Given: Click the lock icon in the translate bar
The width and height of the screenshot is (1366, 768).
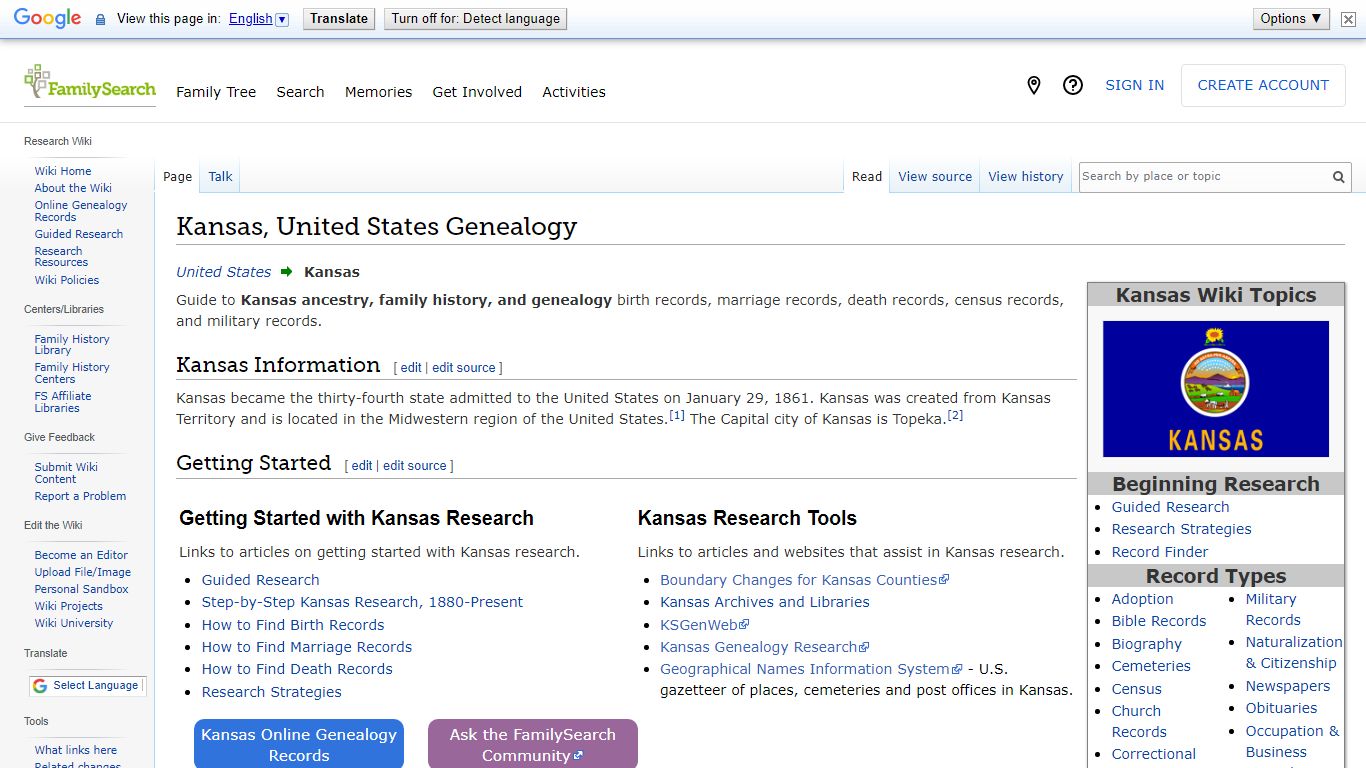Looking at the screenshot, I should click(x=100, y=19).
